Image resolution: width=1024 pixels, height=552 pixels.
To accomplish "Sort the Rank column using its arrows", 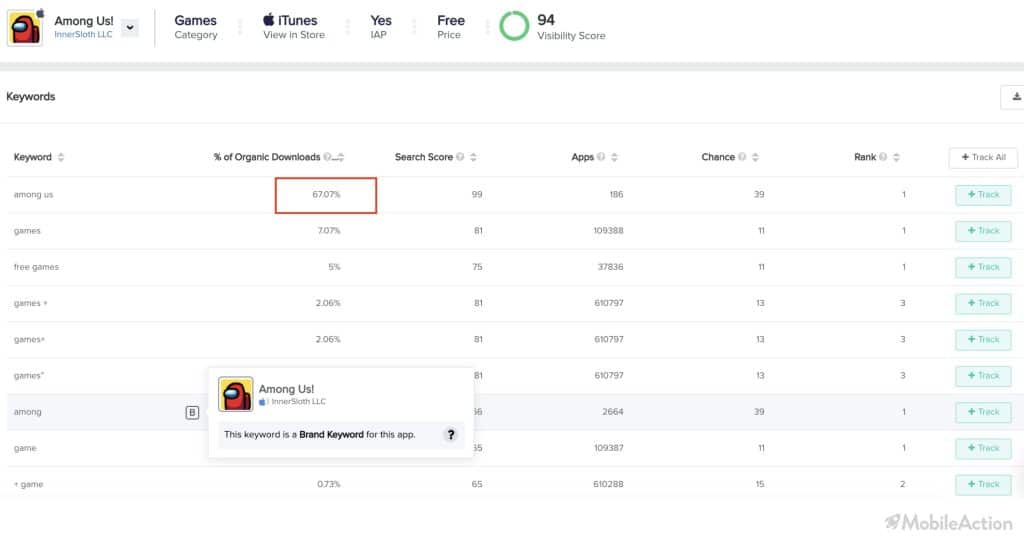I will (x=896, y=157).
